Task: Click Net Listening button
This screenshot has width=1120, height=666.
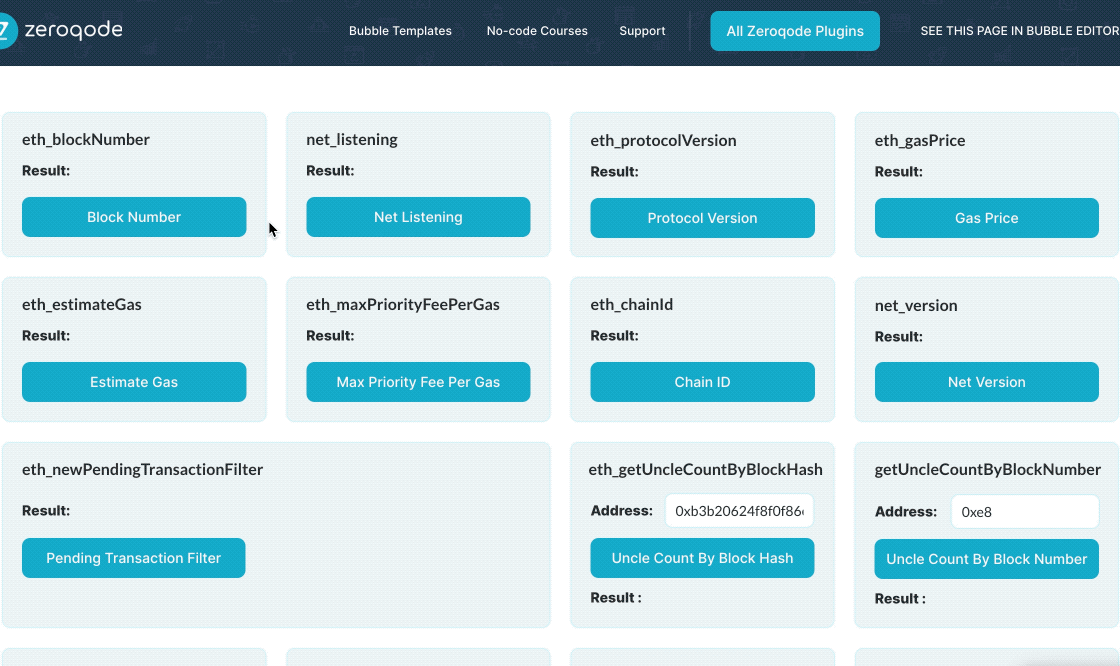Action: 419,217
